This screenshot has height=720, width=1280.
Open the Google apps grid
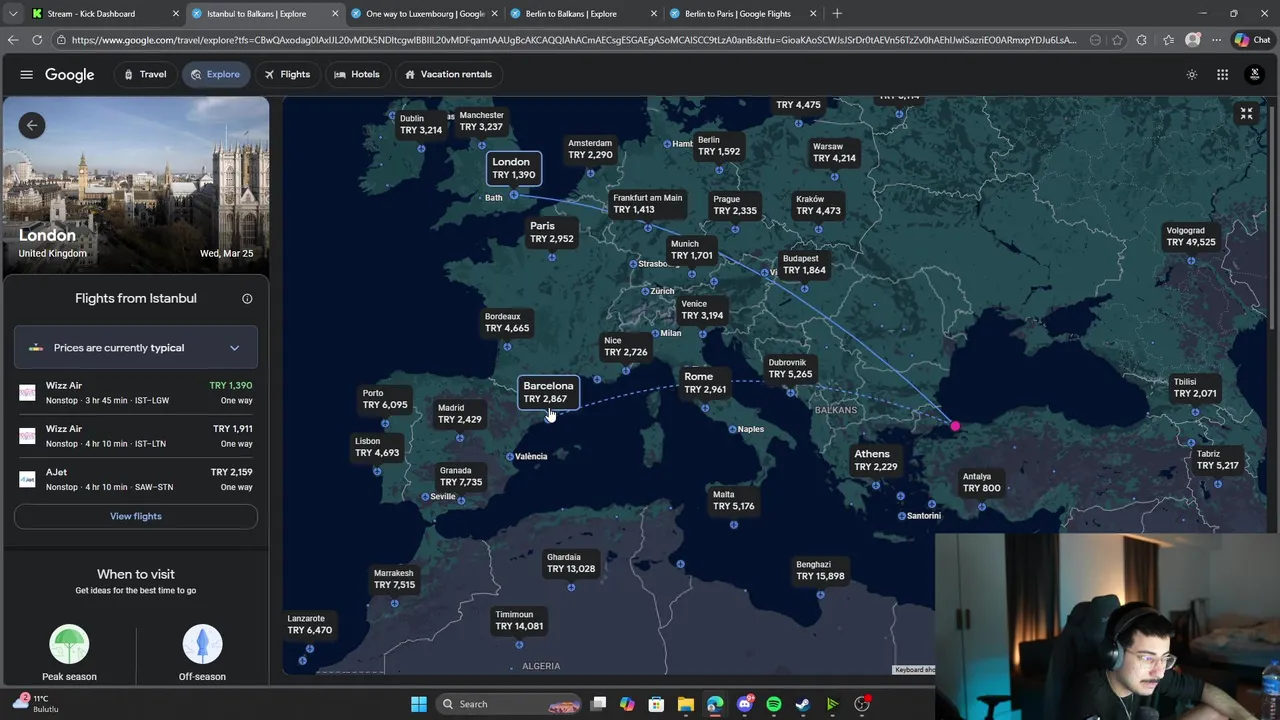pyautogui.click(x=1222, y=74)
